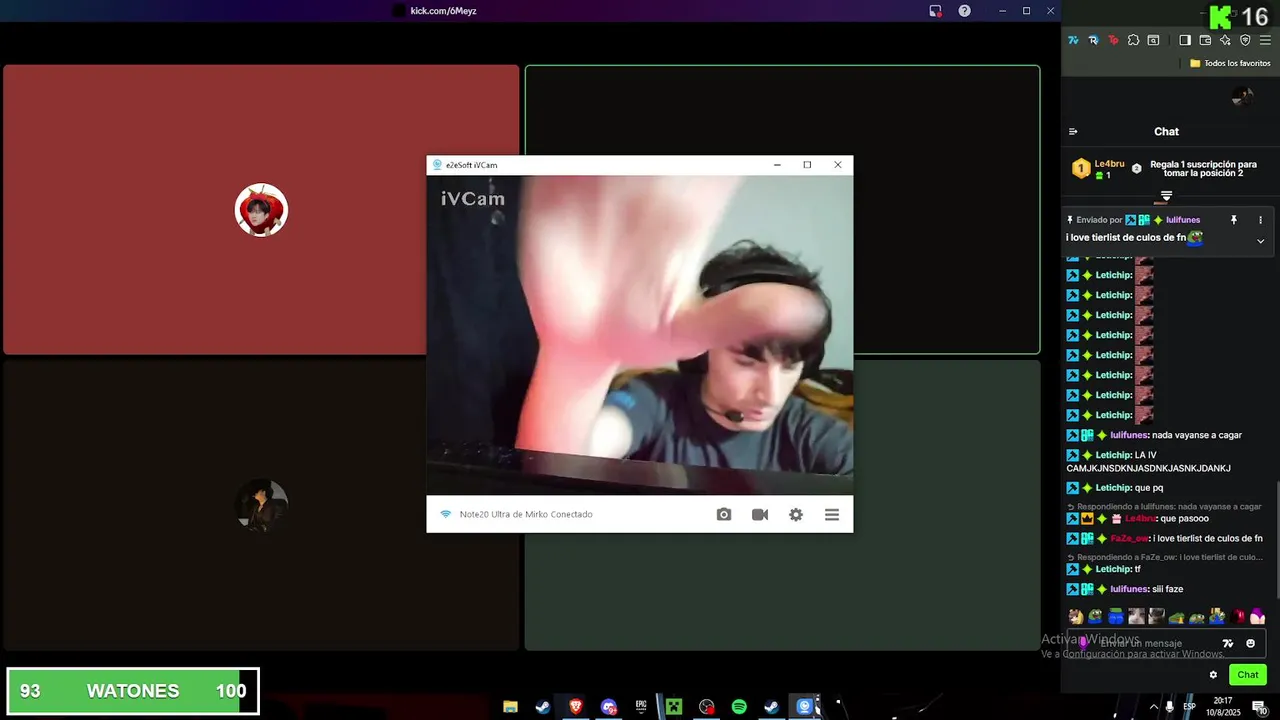Click the red apple avatar in top-left call tile

tap(261, 210)
